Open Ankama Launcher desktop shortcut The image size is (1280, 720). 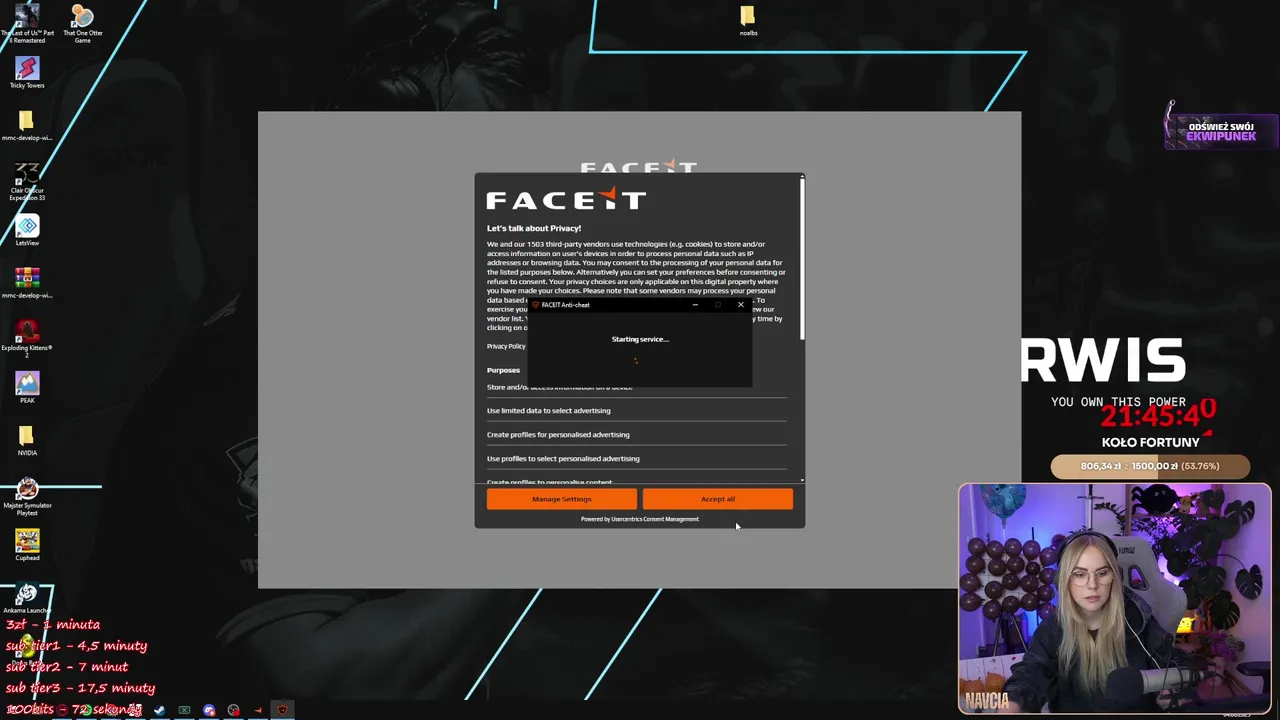pos(27,598)
